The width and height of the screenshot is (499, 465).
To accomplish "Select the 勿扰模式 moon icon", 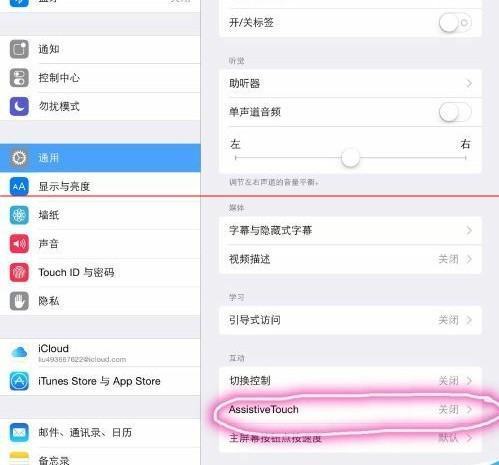I will 19,106.
